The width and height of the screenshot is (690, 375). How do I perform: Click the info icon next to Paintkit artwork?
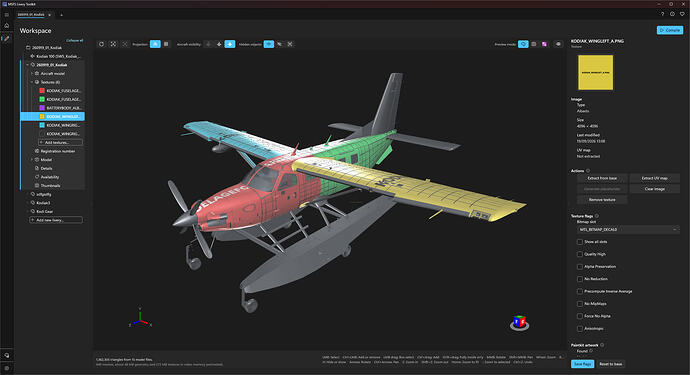[x=602, y=345]
